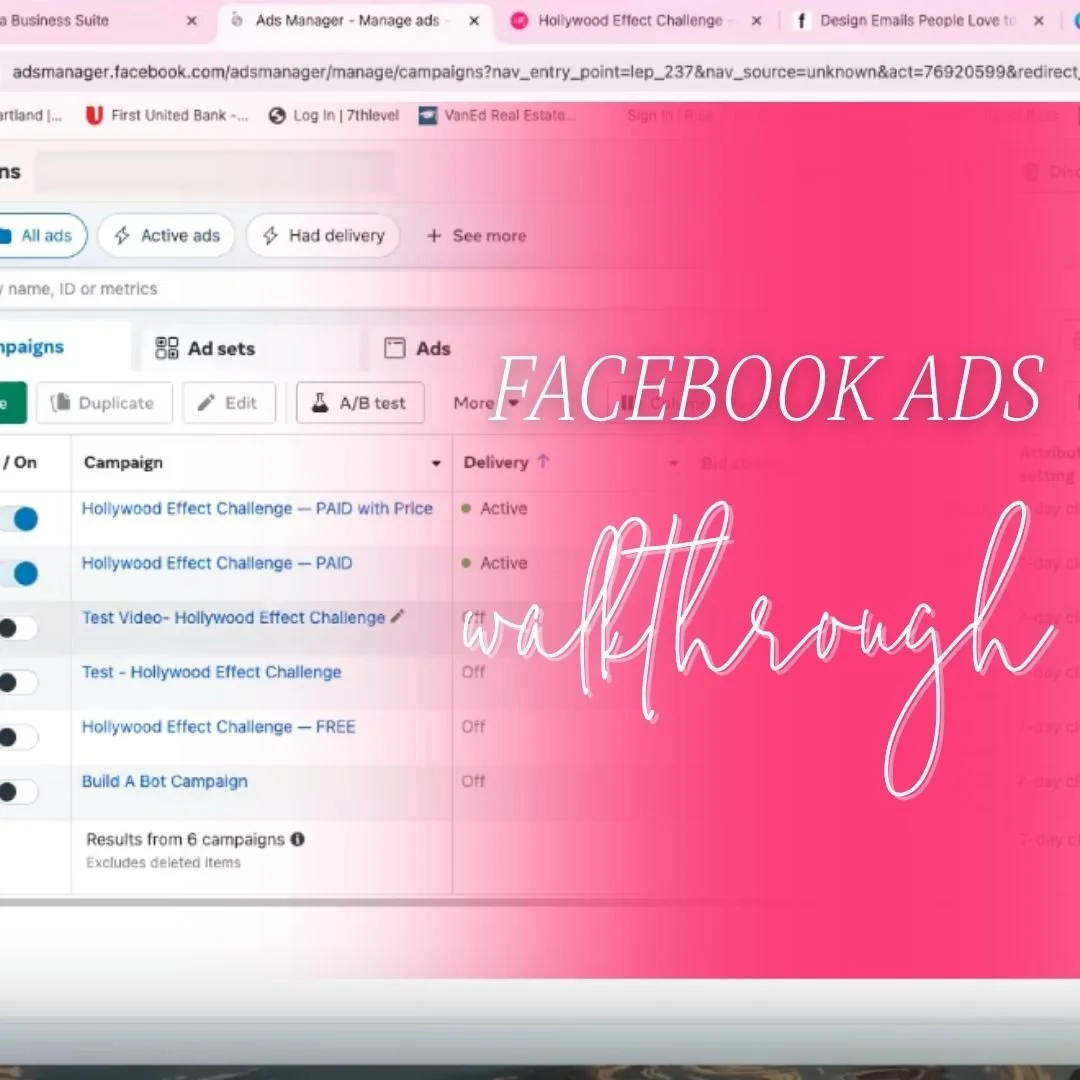Viewport: 1080px width, 1080px height.
Task: Close the Design Emails People Love tab
Action: pos(1039,21)
